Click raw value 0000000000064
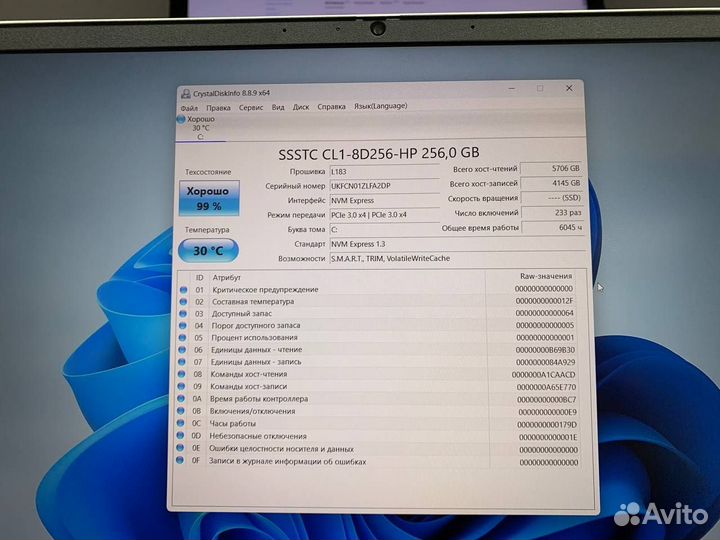 click(x=545, y=313)
